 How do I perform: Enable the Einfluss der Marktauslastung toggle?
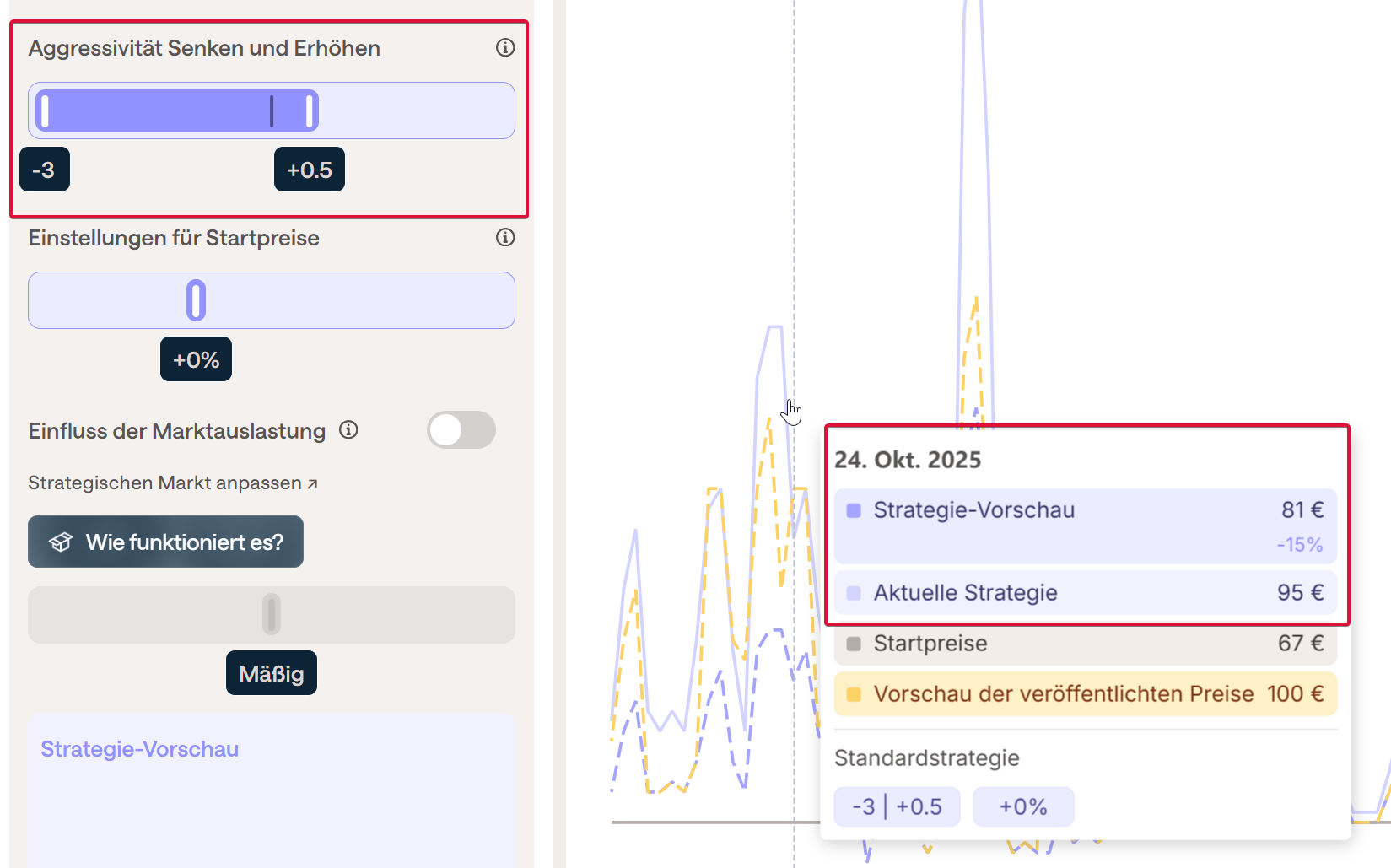click(x=461, y=430)
